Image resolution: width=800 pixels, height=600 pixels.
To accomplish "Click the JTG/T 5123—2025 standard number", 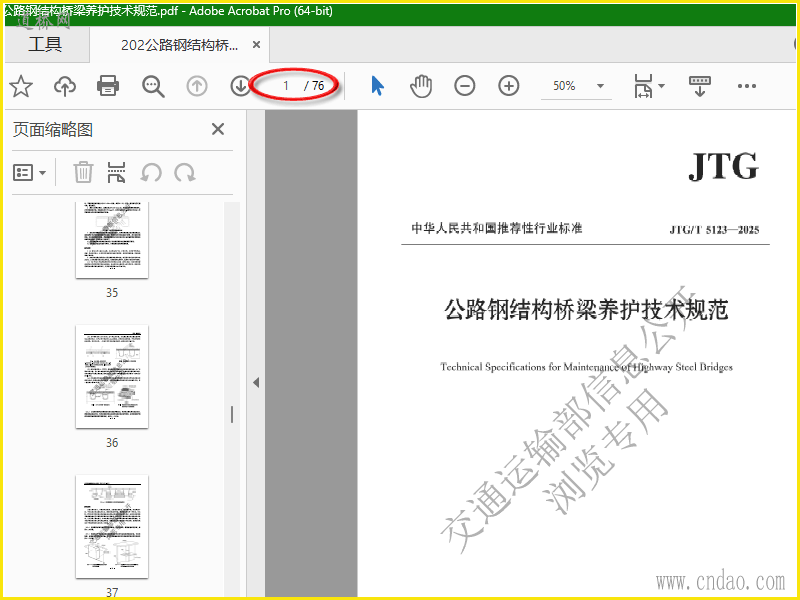I will tap(714, 230).
